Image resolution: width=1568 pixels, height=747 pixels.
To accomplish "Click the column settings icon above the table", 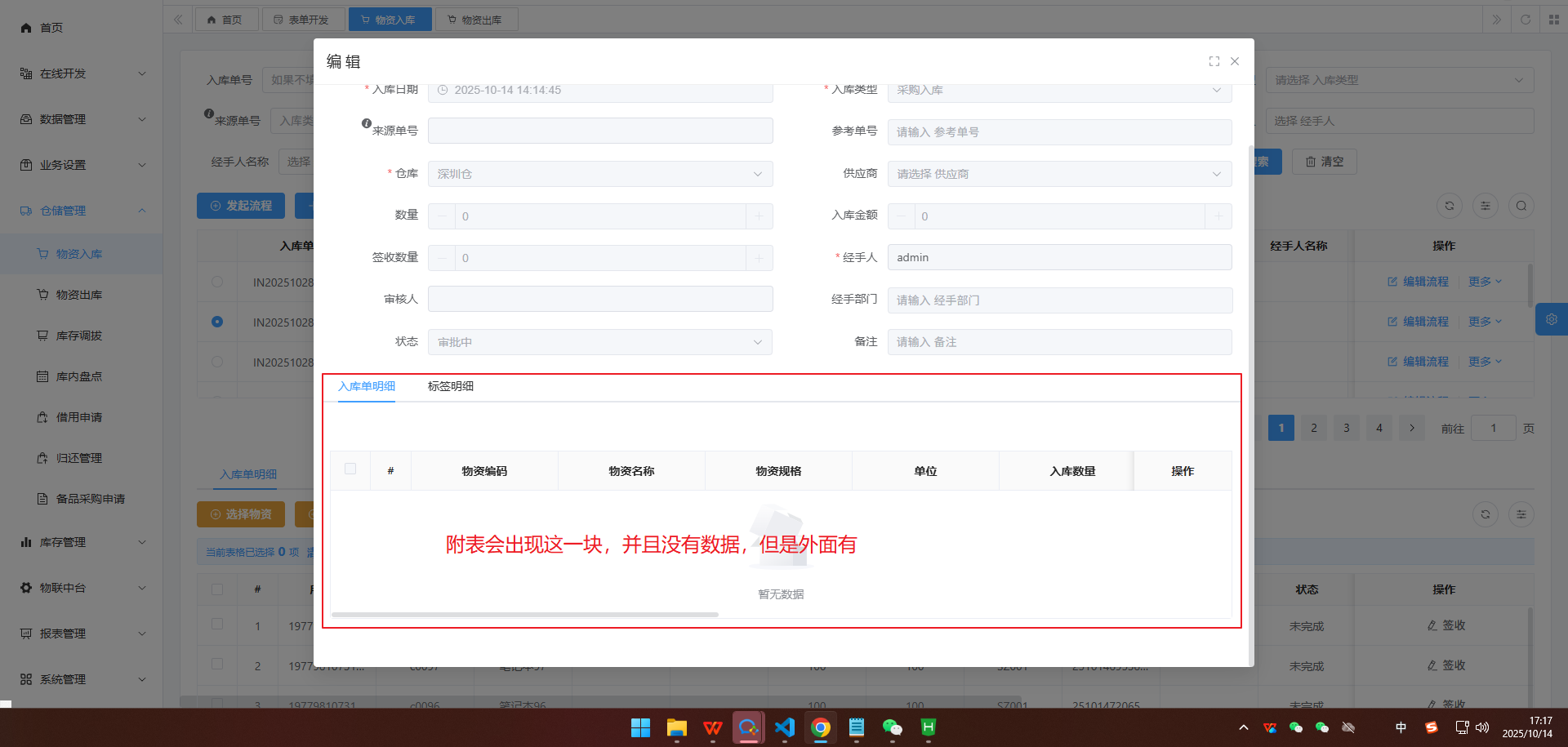I will 1485,206.
